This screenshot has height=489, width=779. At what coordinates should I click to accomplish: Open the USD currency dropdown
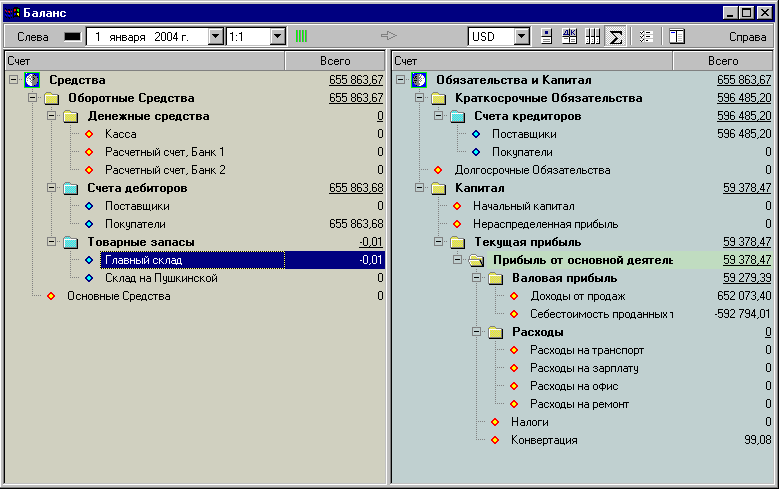click(x=521, y=36)
